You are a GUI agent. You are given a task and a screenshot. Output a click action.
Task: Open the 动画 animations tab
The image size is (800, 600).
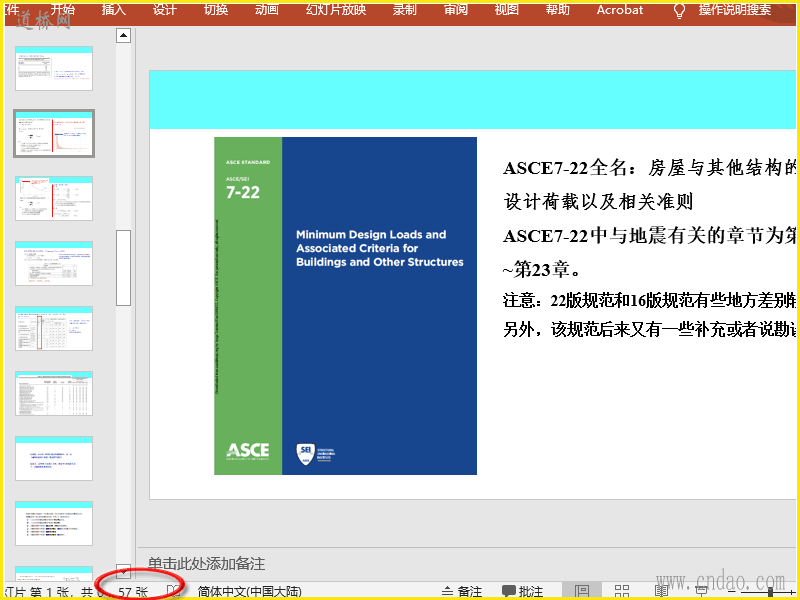(267, 9)
